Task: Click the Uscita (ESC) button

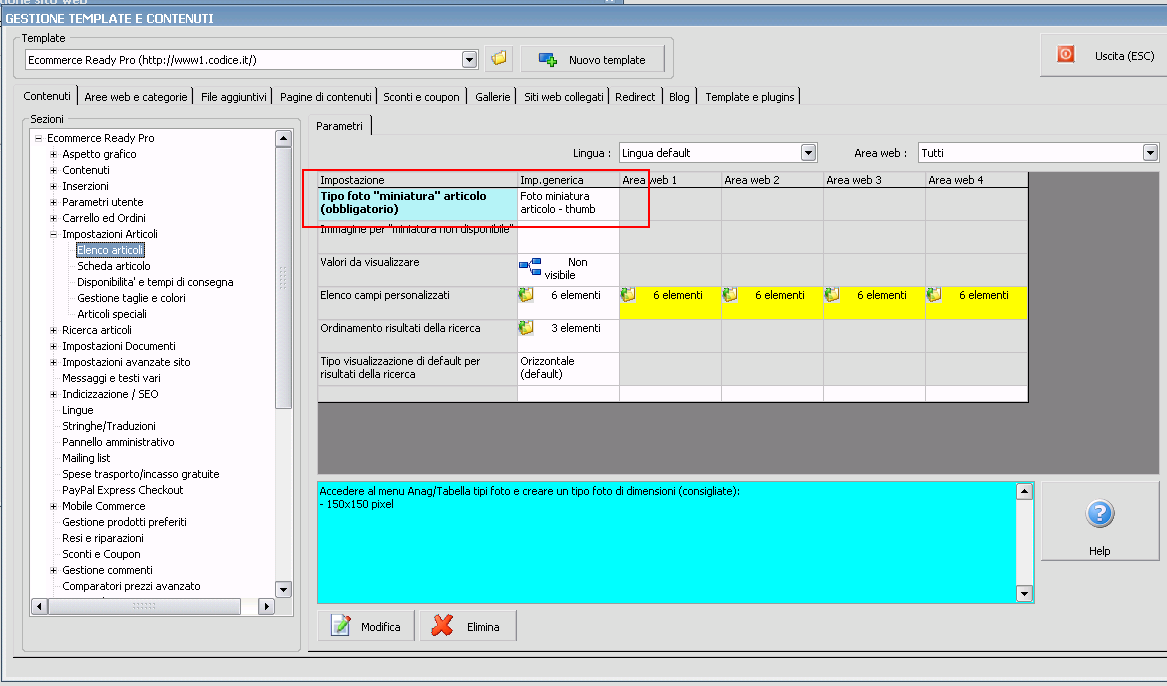Action: point(1105,56)
